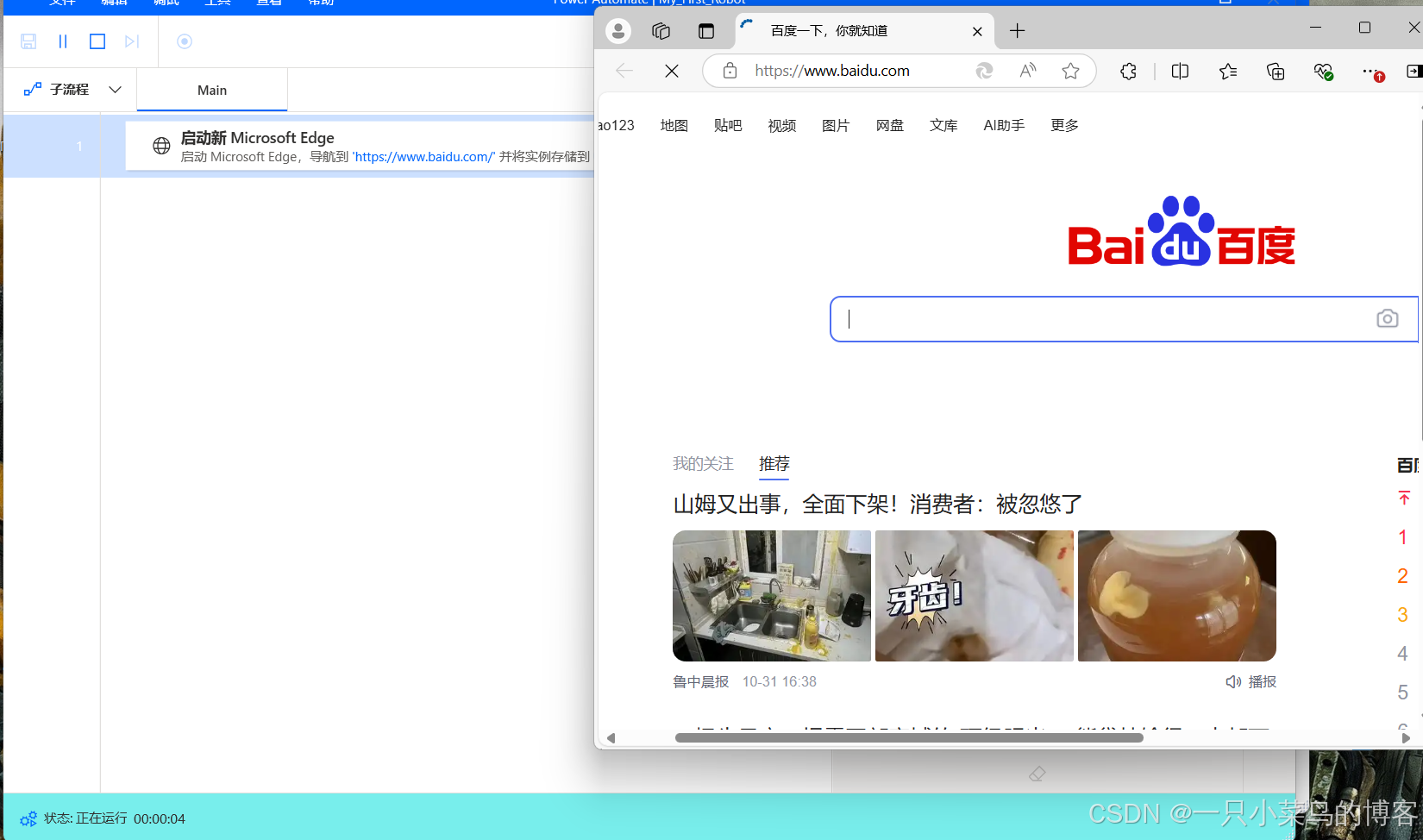Maximize the Edge browser window
Viewport: 1423px width, 840px height.
pos(1364,28)
